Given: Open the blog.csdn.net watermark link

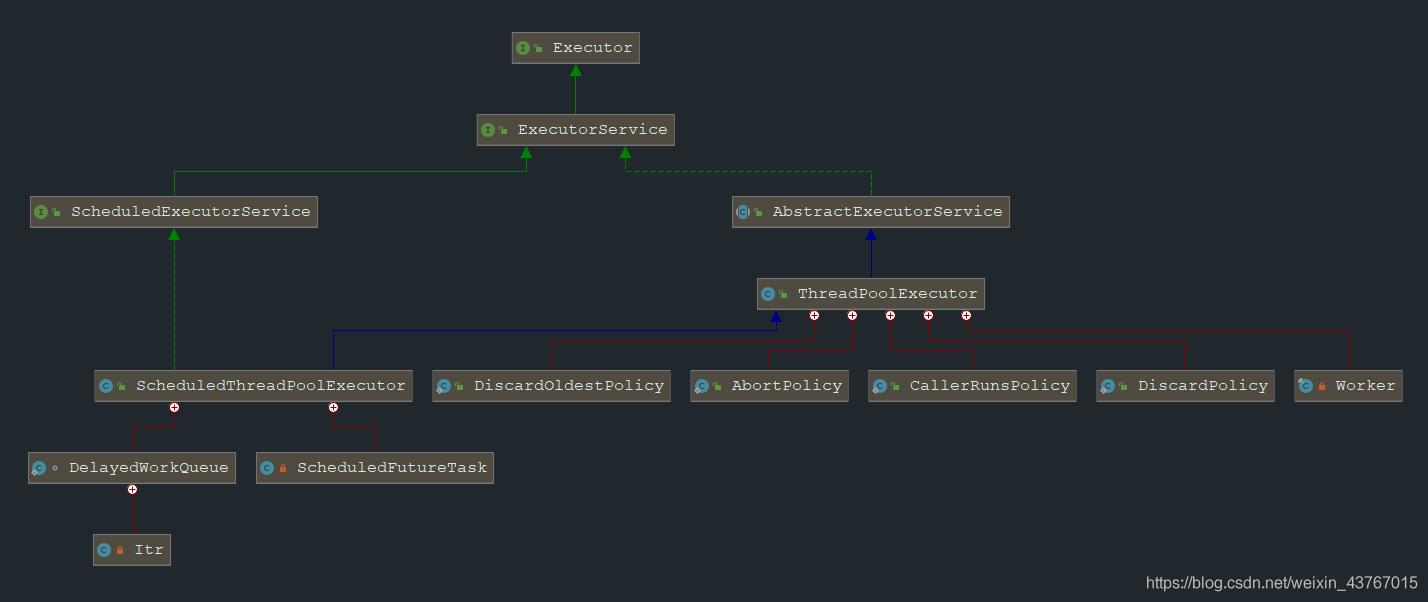Looking at the screenshot, I should click(x=1281, y=583).
